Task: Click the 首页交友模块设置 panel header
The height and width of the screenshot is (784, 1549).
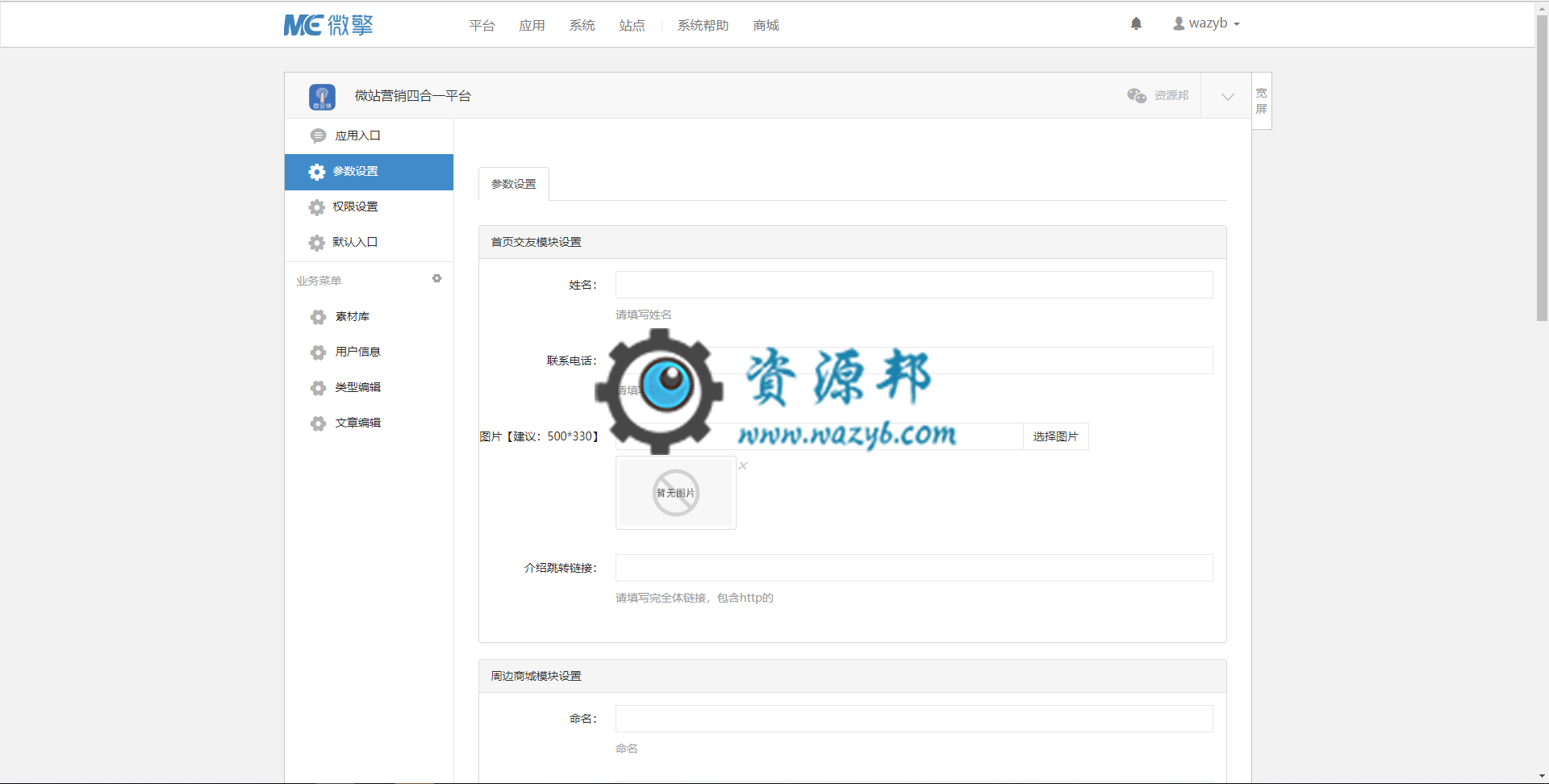Action: pyautogui.click(x=853, y=242)
